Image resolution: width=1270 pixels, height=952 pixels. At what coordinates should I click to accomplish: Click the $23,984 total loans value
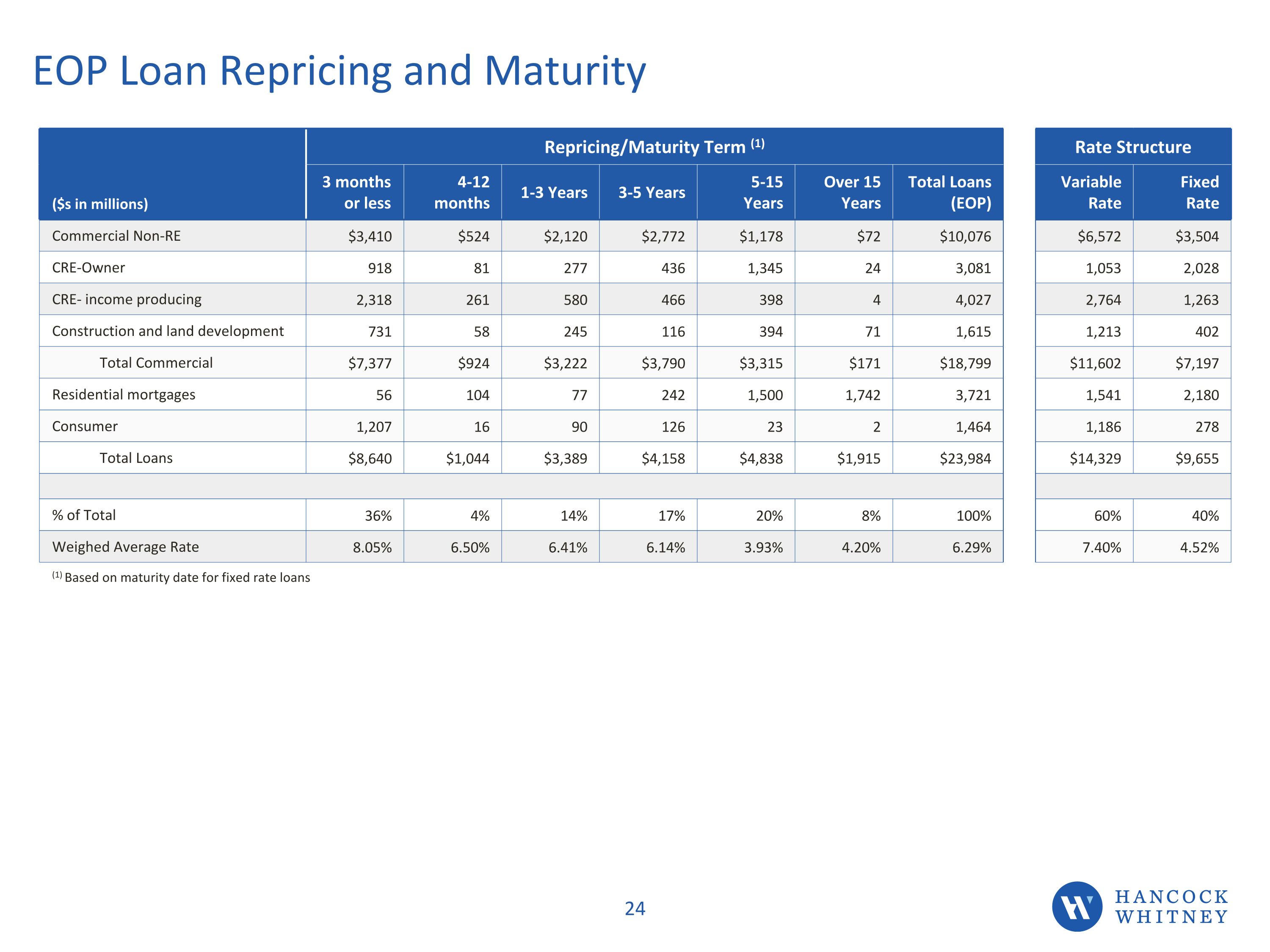(965, 459)
